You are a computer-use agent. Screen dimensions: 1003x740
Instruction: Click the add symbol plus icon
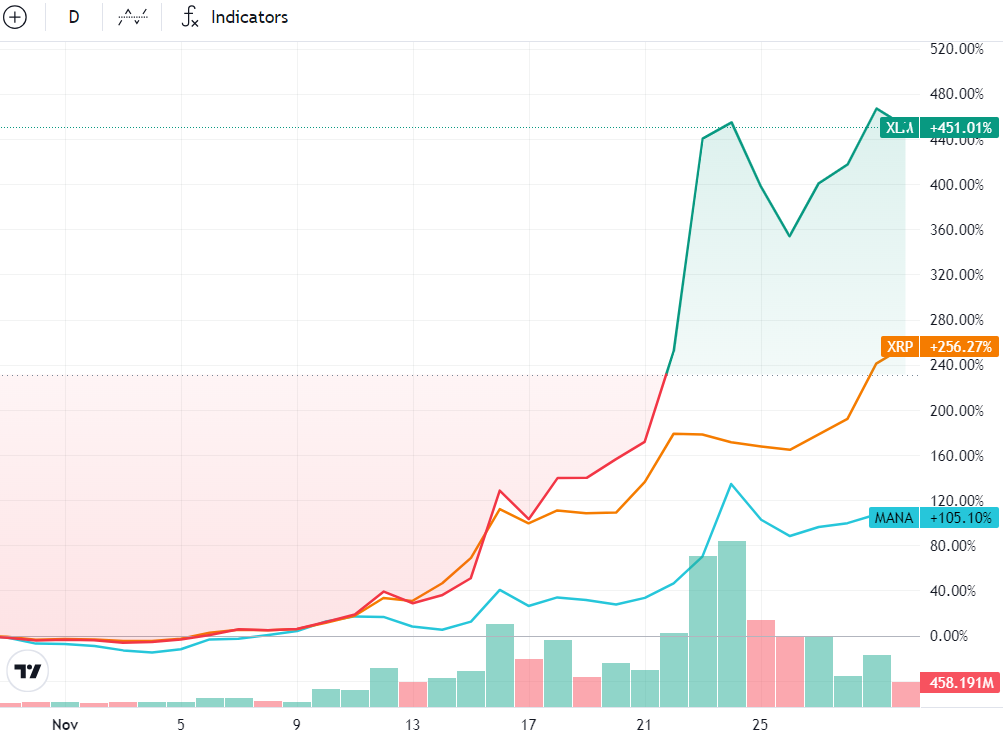coord(15,17)
